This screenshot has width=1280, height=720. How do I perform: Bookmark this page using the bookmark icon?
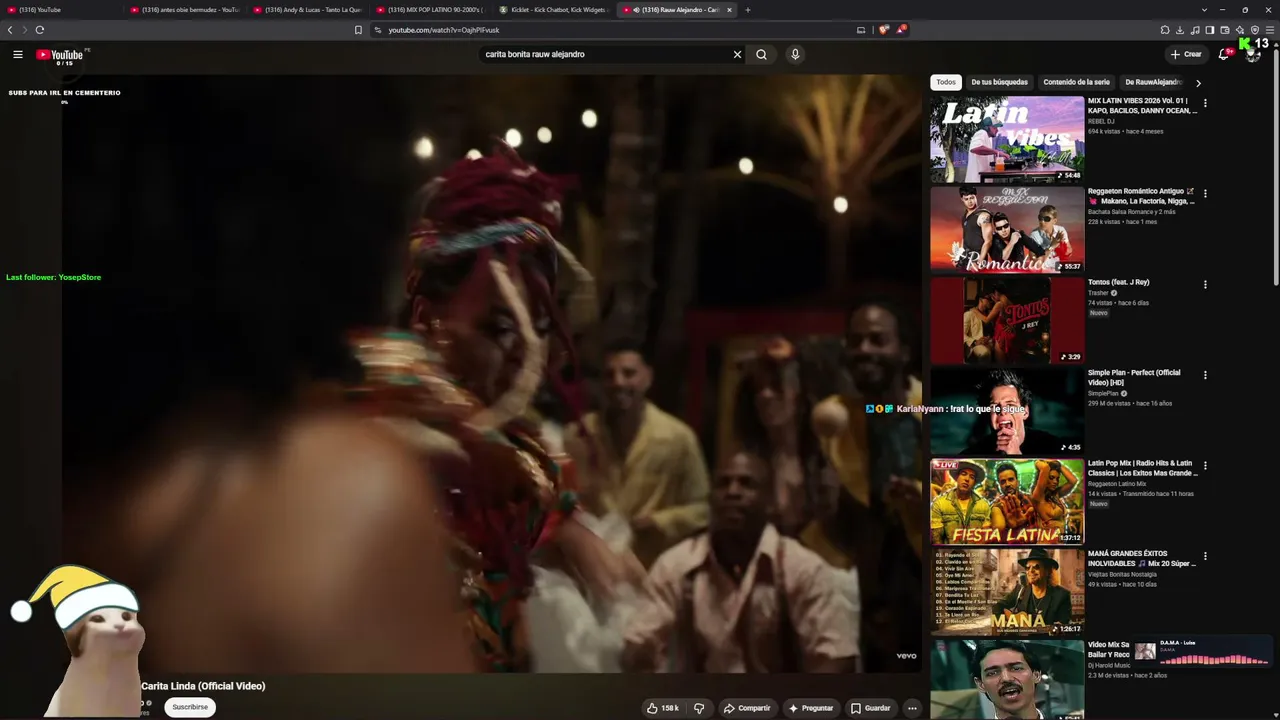point(358,30)
